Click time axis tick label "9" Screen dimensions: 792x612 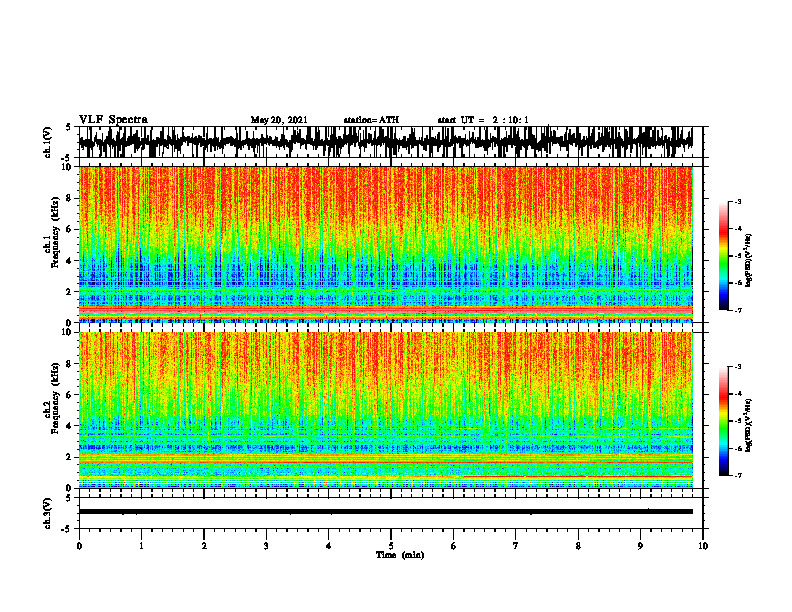[640, 546]
